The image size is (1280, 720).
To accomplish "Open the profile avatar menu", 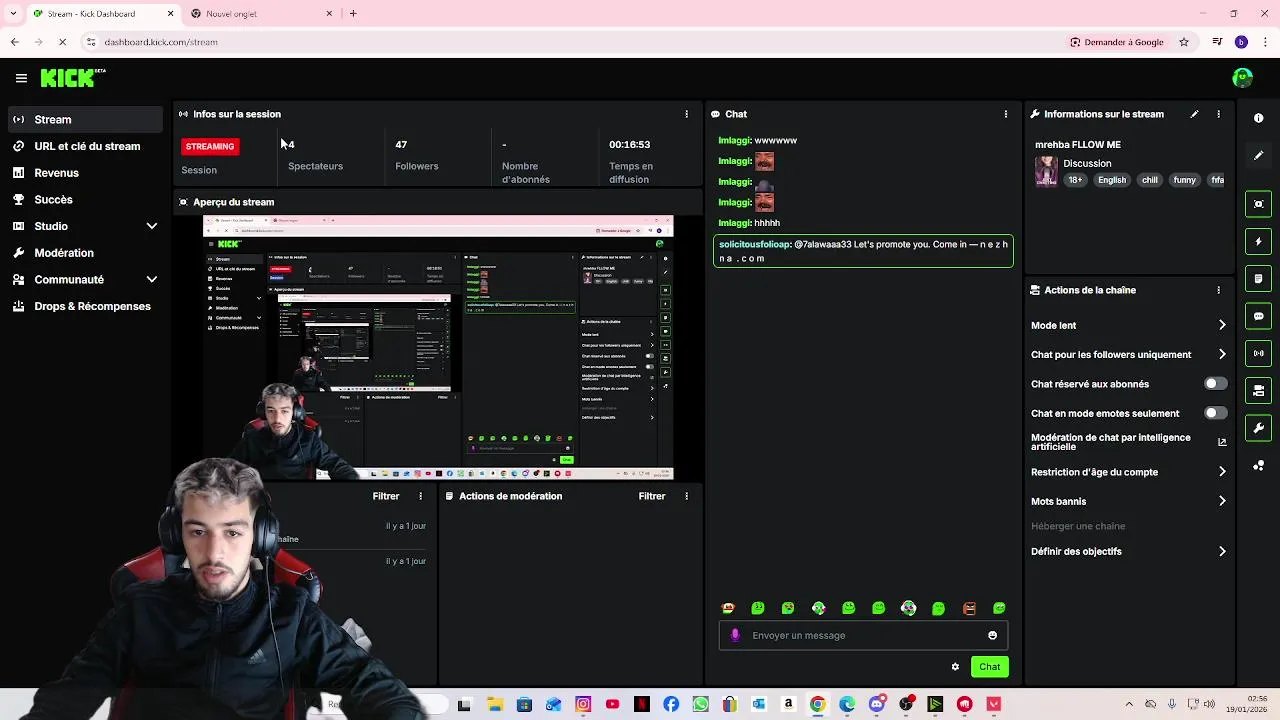I will tap(1242, 78).
